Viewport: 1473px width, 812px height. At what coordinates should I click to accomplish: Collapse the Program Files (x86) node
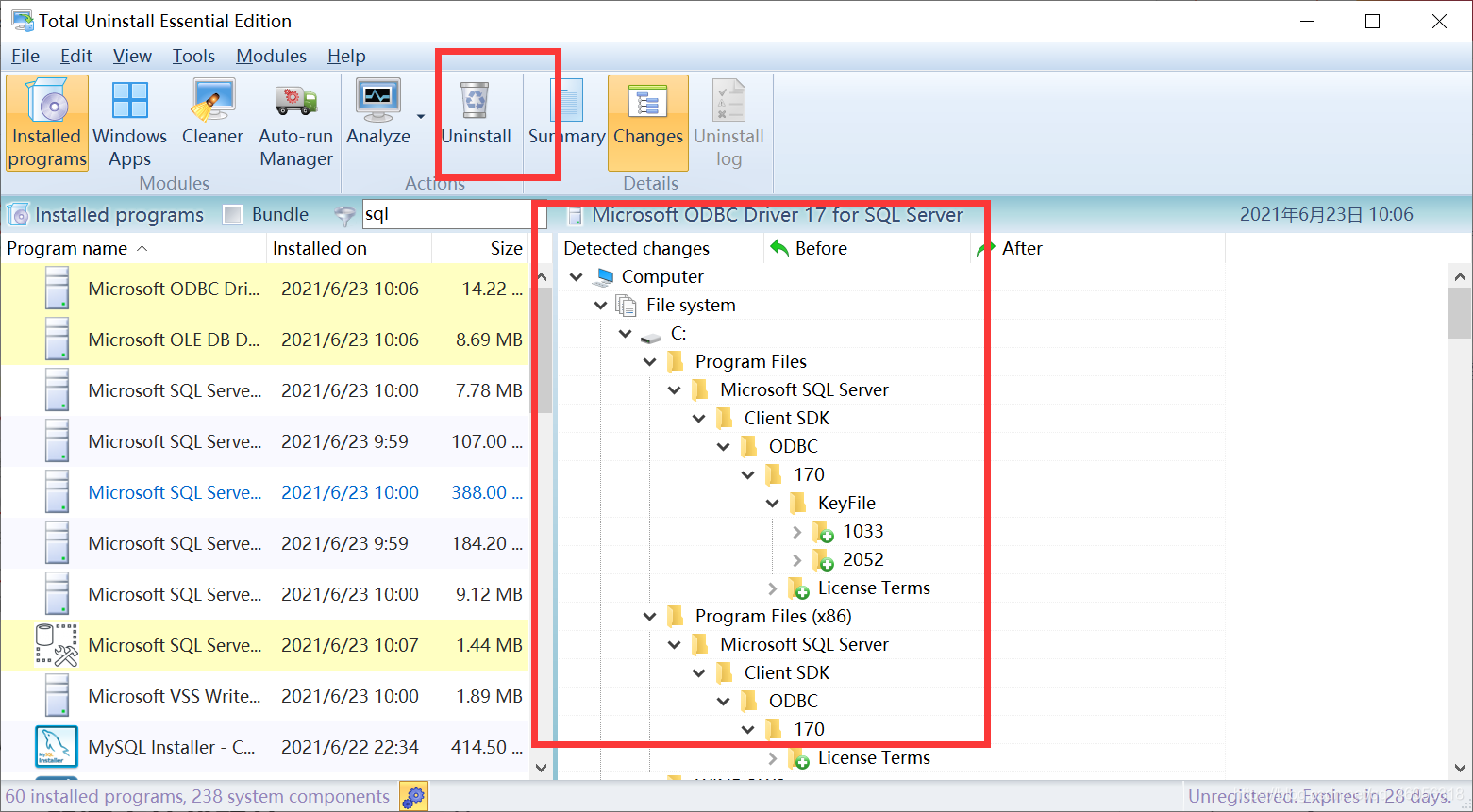point(650,617)
